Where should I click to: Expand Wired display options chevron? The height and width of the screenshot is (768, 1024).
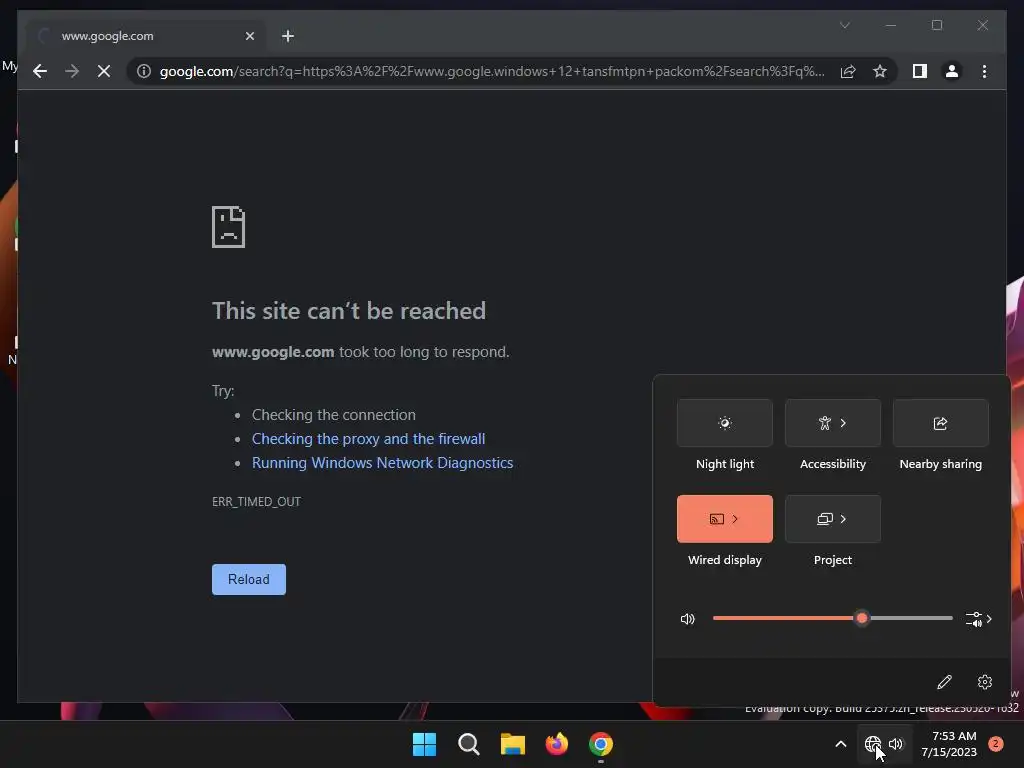coord(735,519)
